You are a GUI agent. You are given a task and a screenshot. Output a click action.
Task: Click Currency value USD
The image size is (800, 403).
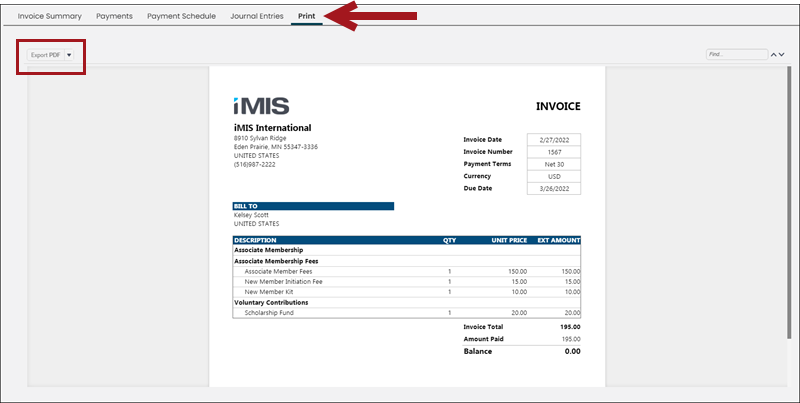coord(554,177)
